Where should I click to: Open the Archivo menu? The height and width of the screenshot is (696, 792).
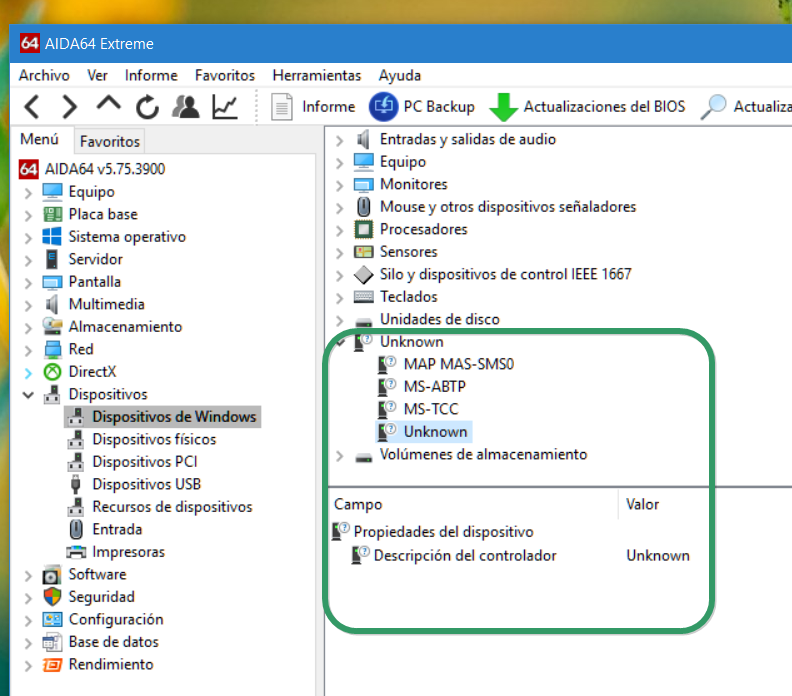44,75
